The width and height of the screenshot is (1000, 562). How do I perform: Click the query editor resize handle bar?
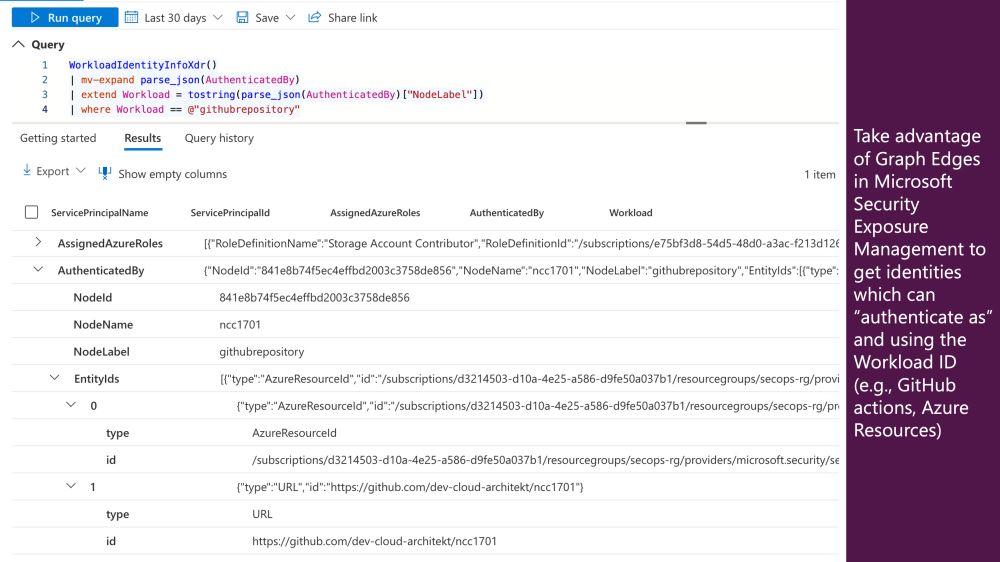[696, 122]
